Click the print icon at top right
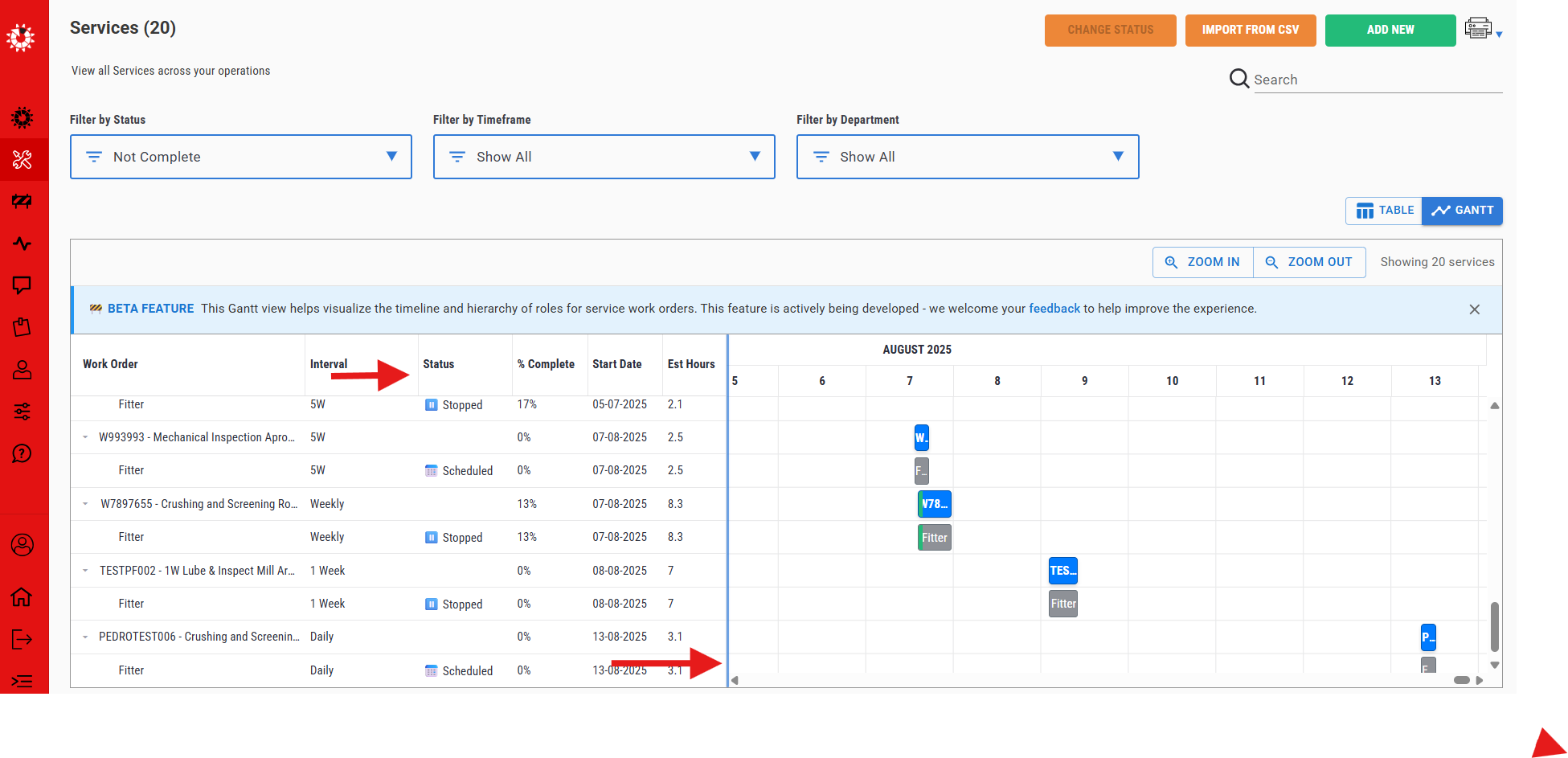Image resolution: width=1568 pixels, height=758 pixels. (x=1478, y=28)
